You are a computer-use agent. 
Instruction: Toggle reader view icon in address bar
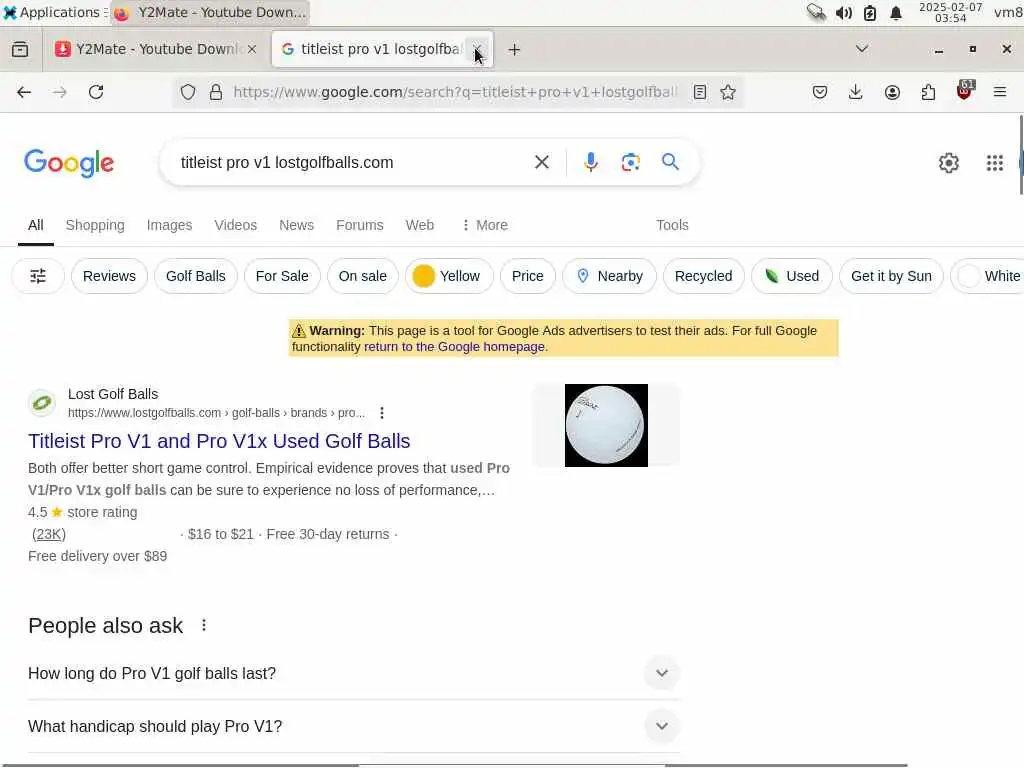[699, 92]
